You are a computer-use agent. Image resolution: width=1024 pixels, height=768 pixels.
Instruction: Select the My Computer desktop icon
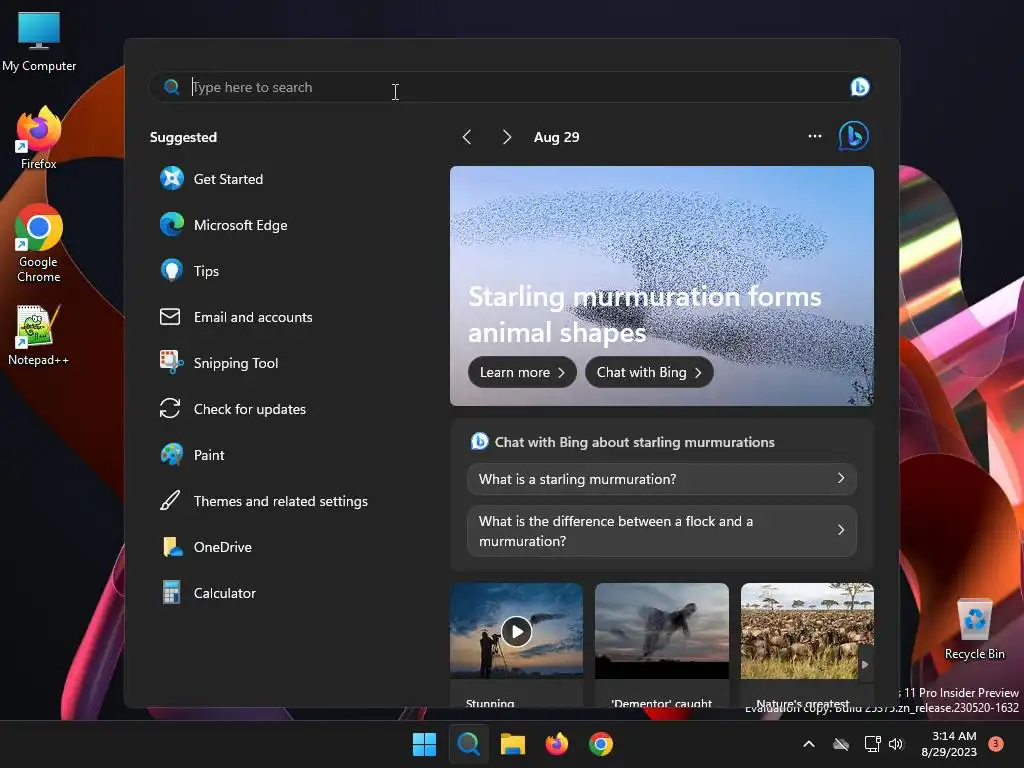pyautogui.click(x=39, y=40)
